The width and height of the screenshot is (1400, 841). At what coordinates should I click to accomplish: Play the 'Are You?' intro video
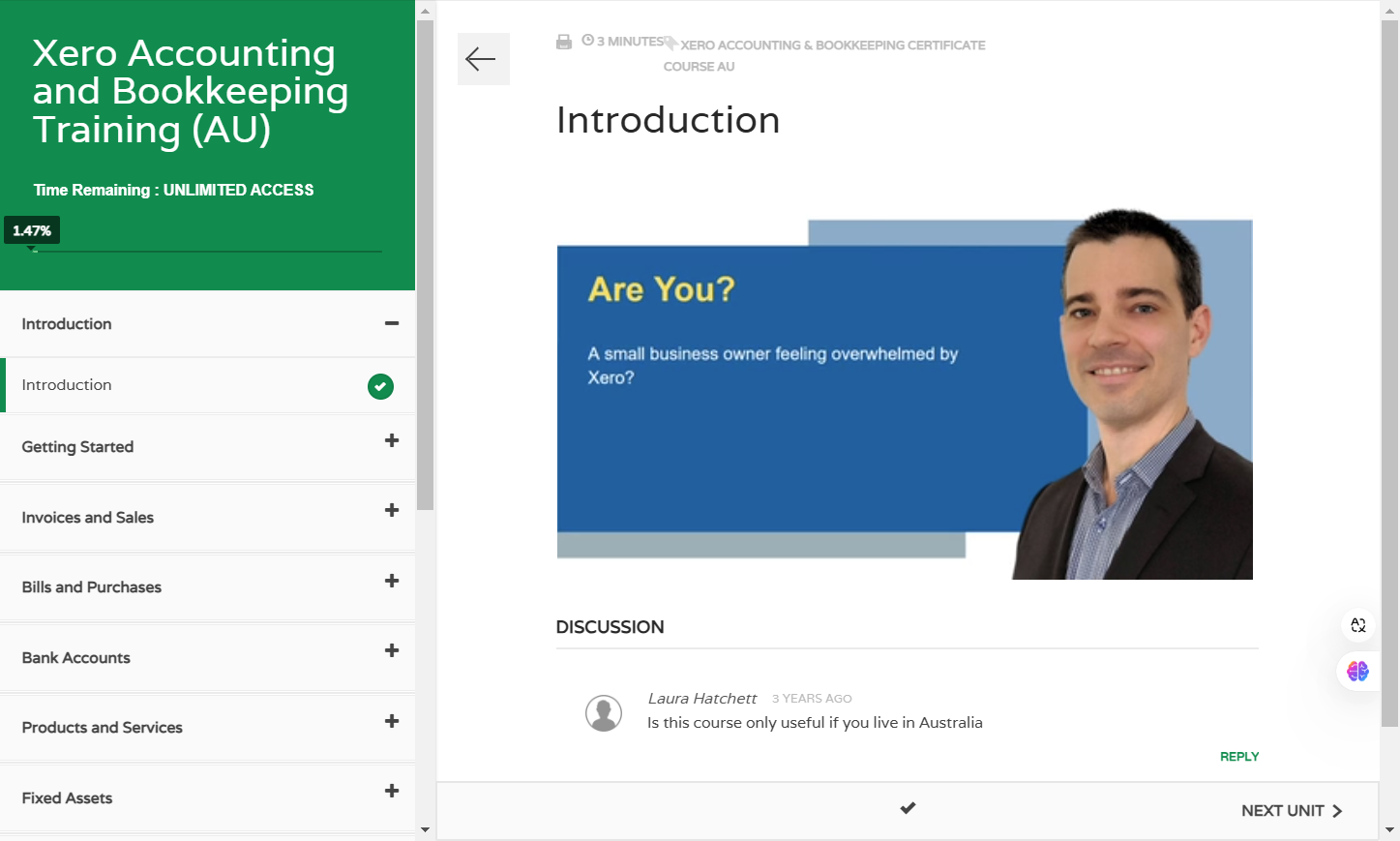pyautogui.click(x=905, y=394)
